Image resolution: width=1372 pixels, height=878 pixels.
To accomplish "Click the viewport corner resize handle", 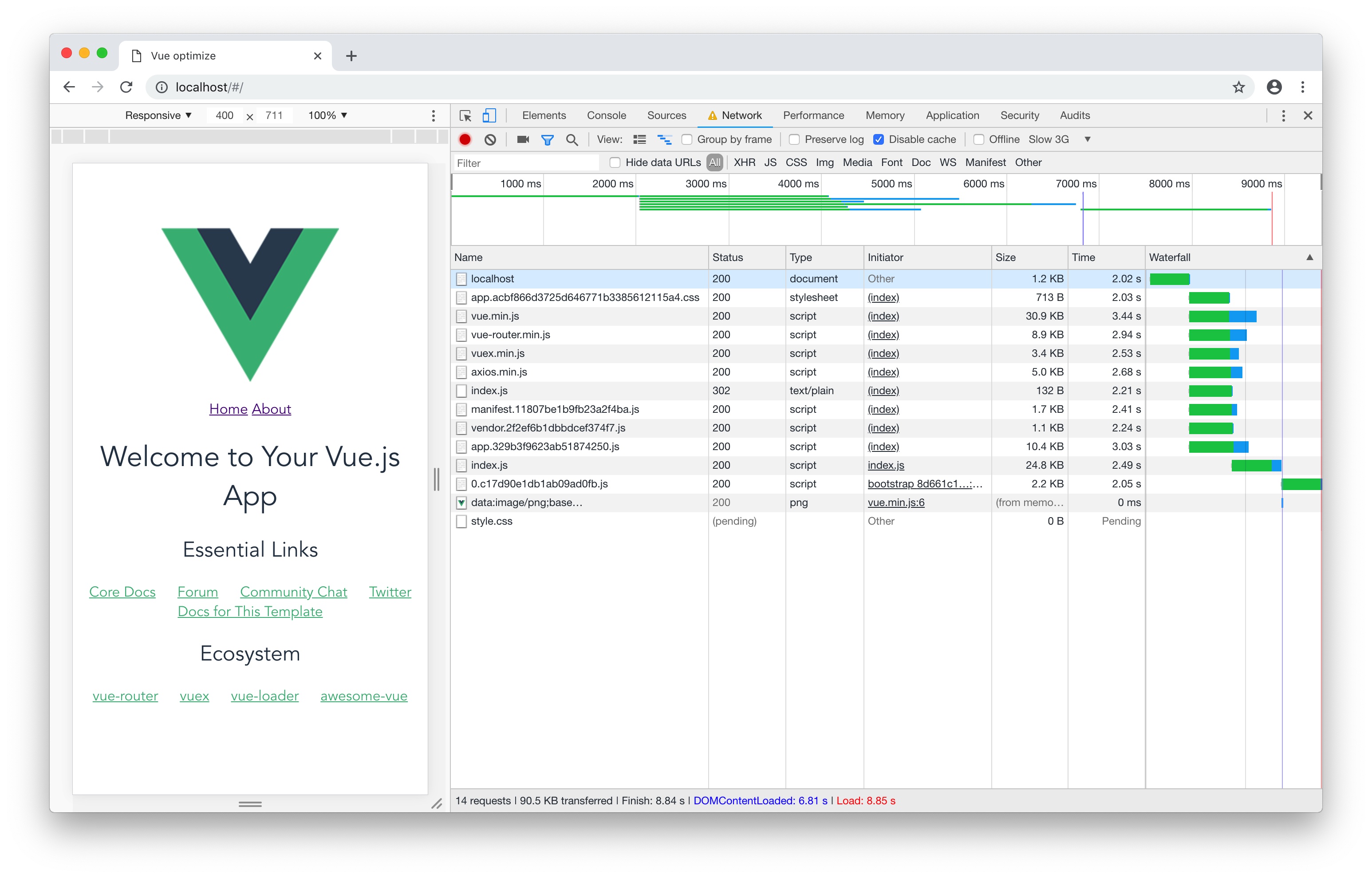I will (437, 804).
